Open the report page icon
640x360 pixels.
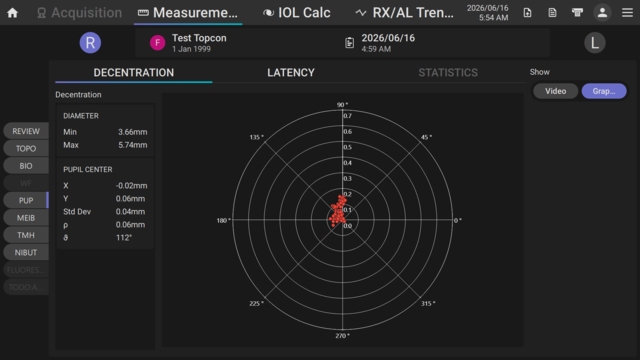[552, 13]
